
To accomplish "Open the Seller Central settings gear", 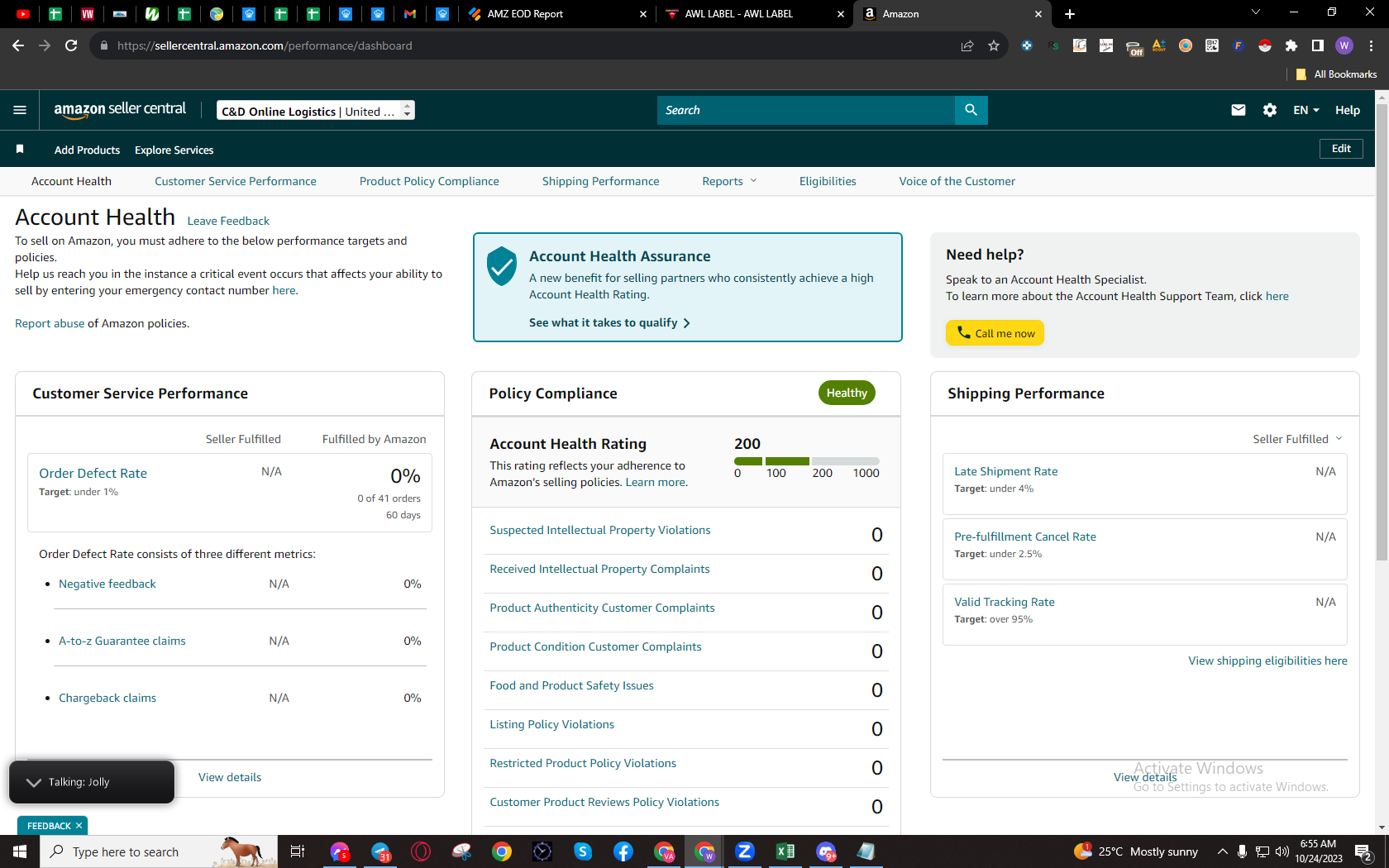I will point(1270,110).
